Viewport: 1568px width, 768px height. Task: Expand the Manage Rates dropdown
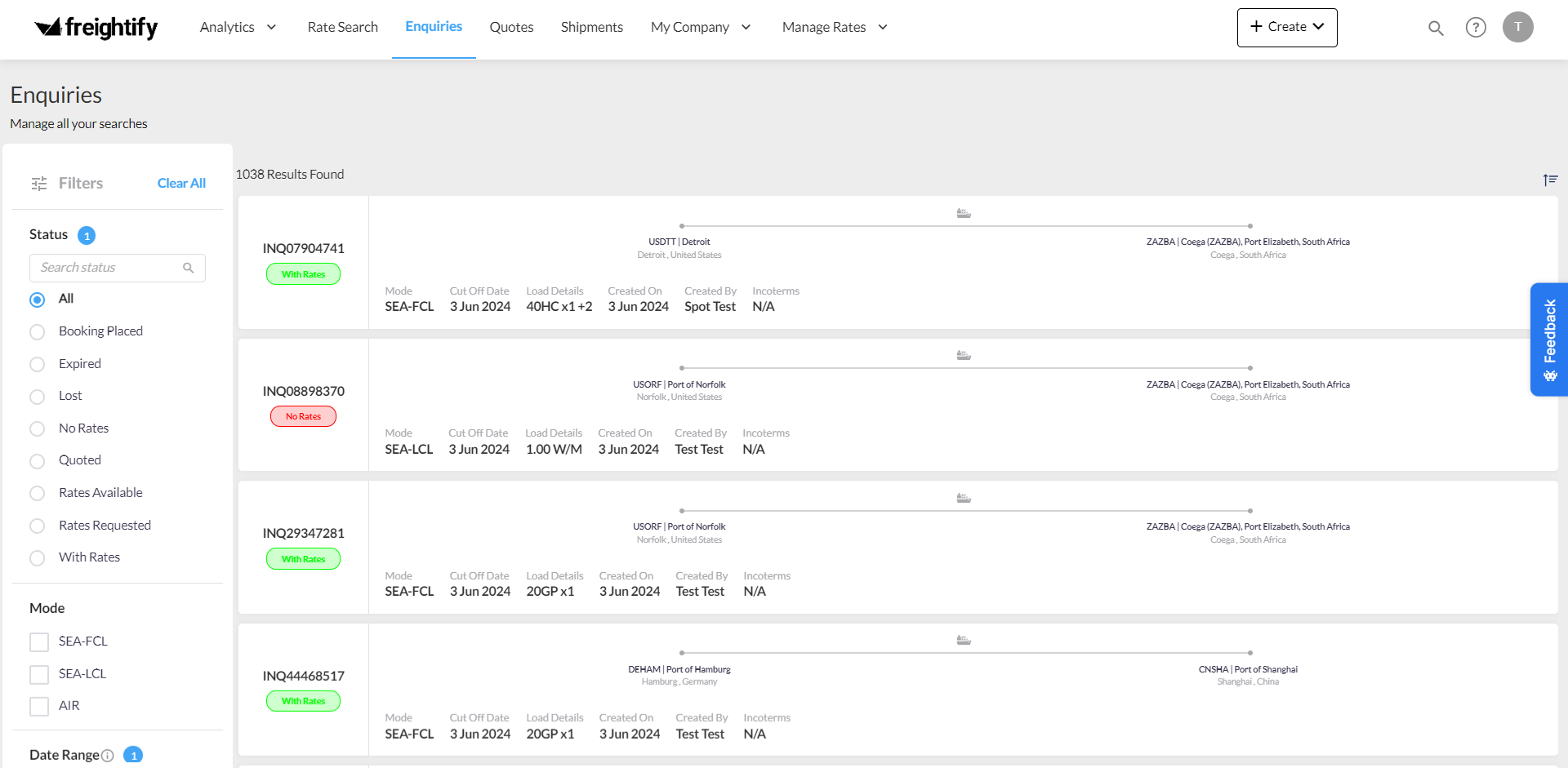coord(834,26)
